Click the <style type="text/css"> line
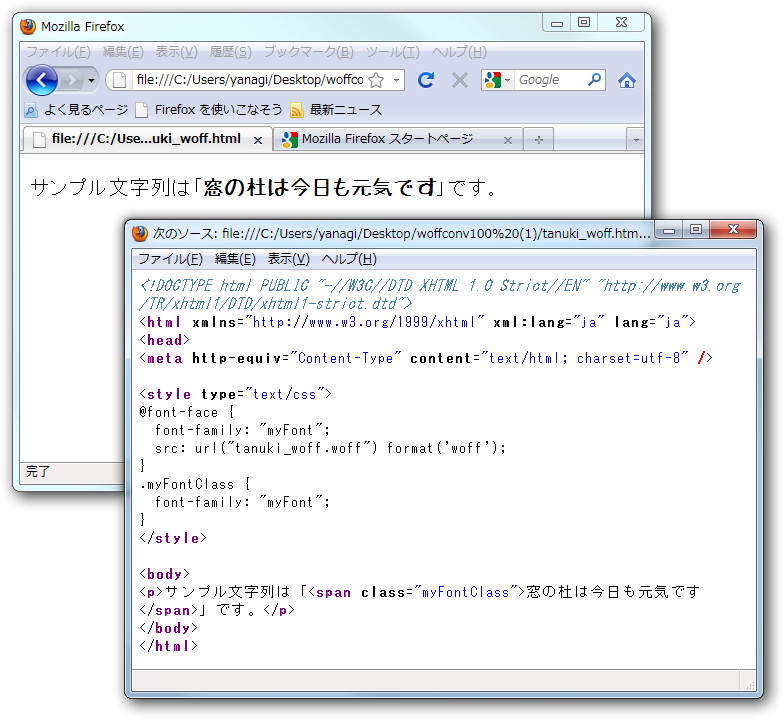The width and height of the screenshot is (784, 719). click(235, 394)
